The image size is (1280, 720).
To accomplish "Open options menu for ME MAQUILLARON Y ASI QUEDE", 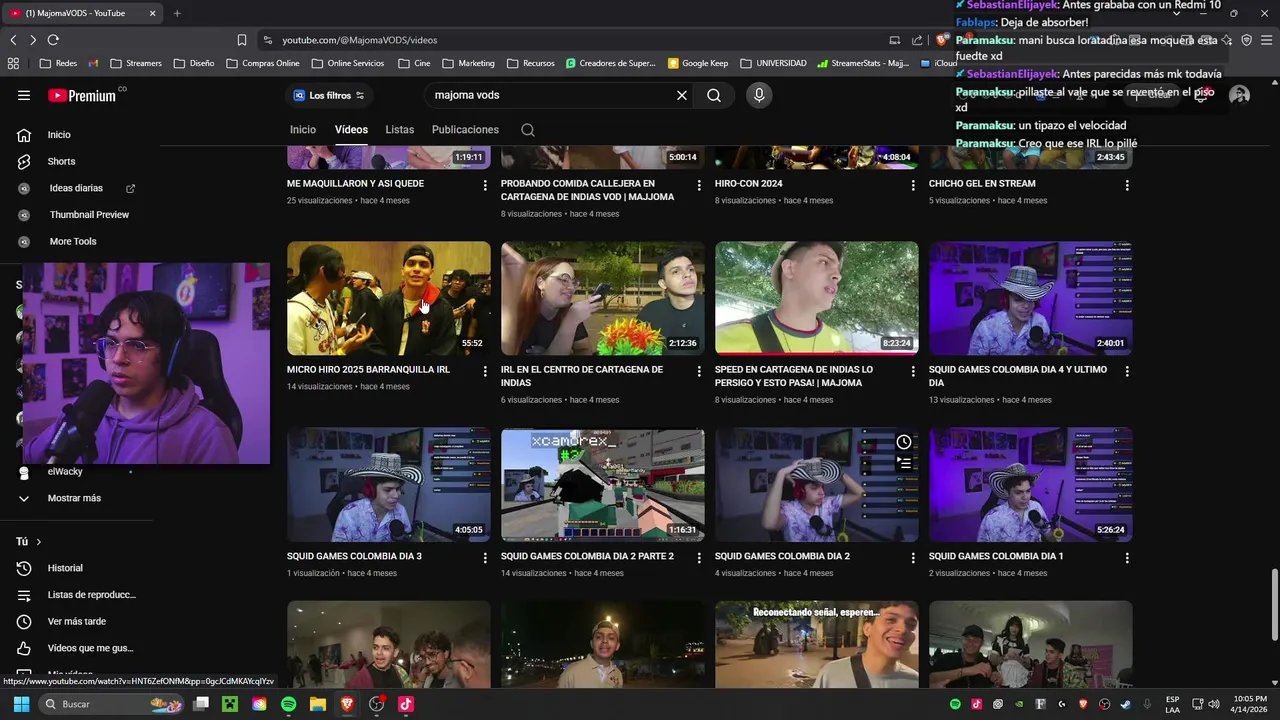I will click(x=485, y=186).
